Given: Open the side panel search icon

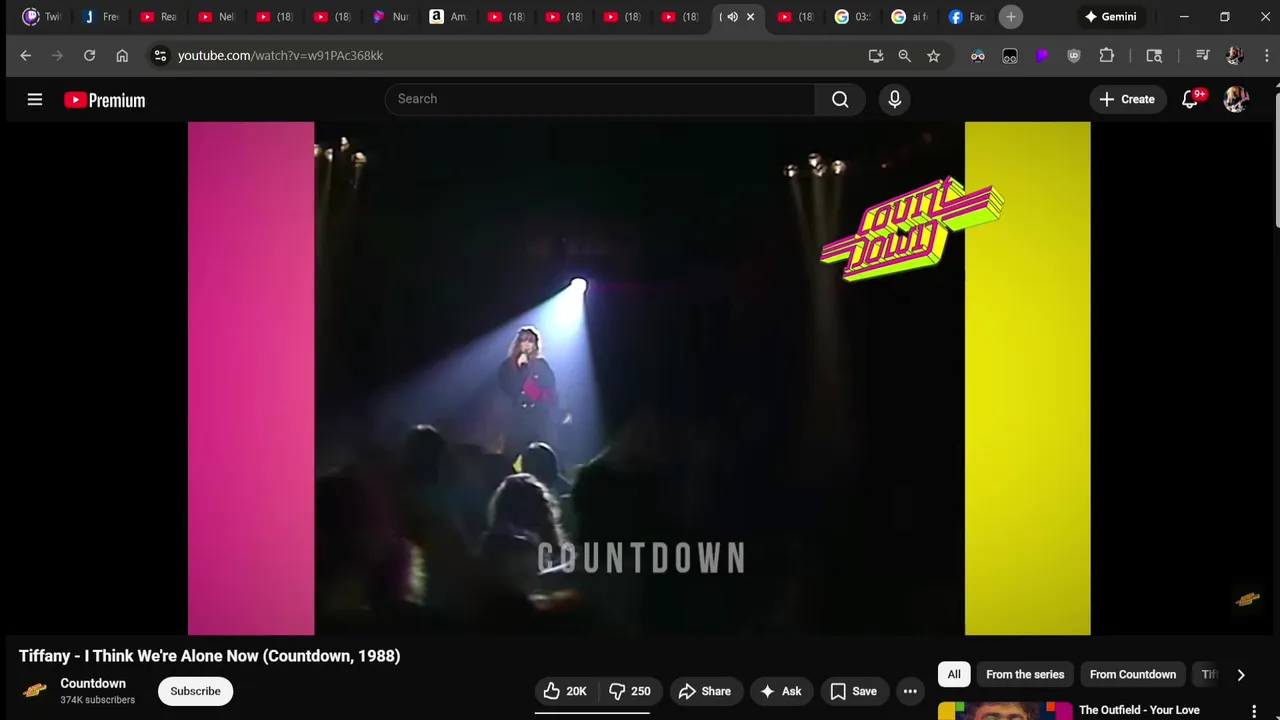Looking at the screenshot, I should [1154, 56].
